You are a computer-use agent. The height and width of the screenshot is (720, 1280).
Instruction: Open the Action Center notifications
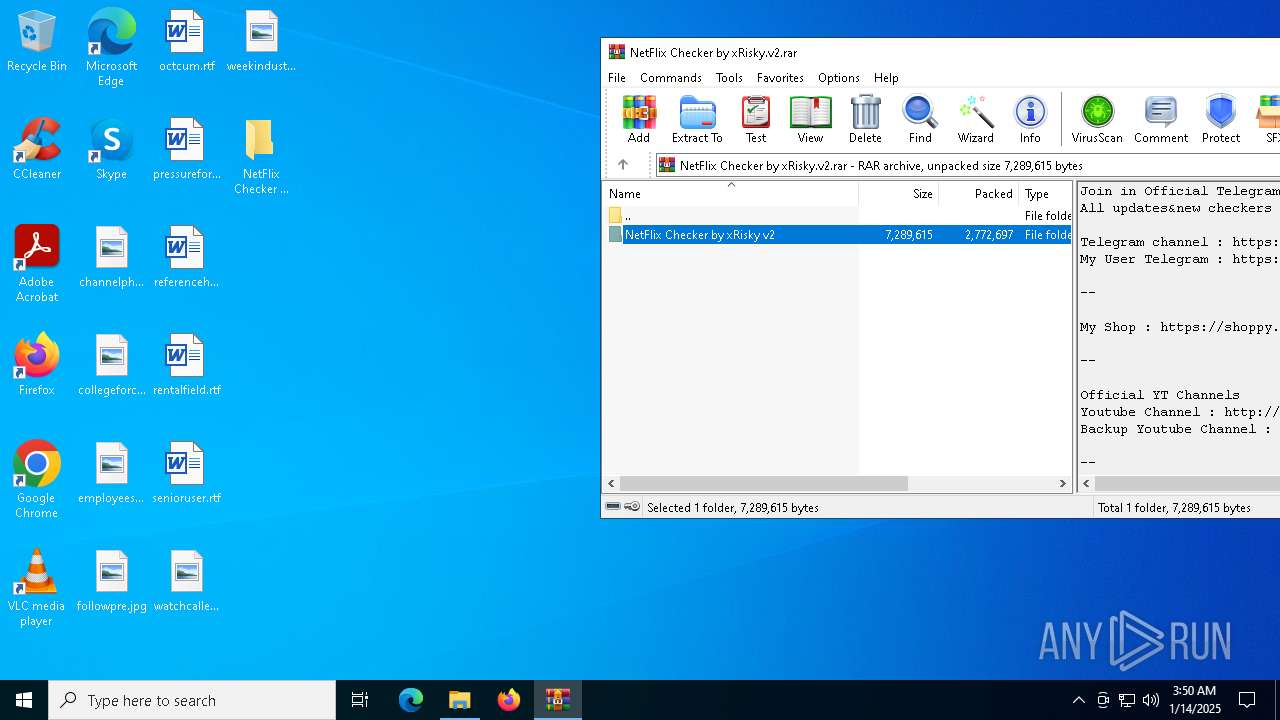pyautogui.click(x=1247, y=700)
